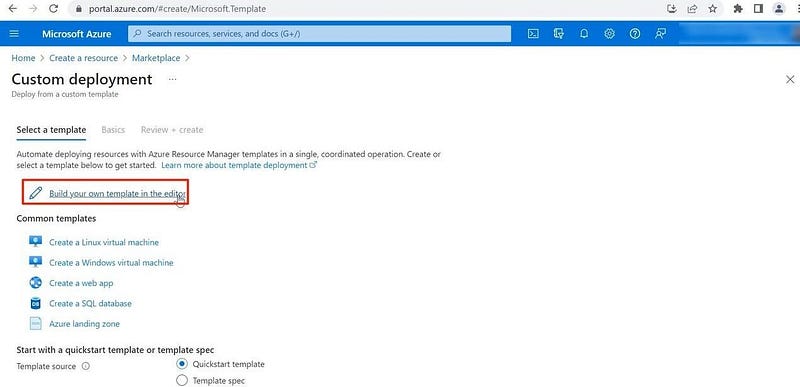This screenshot has height=387, width=800.
Task: Close the Custom deployment blade
Action: click(790, 80)
